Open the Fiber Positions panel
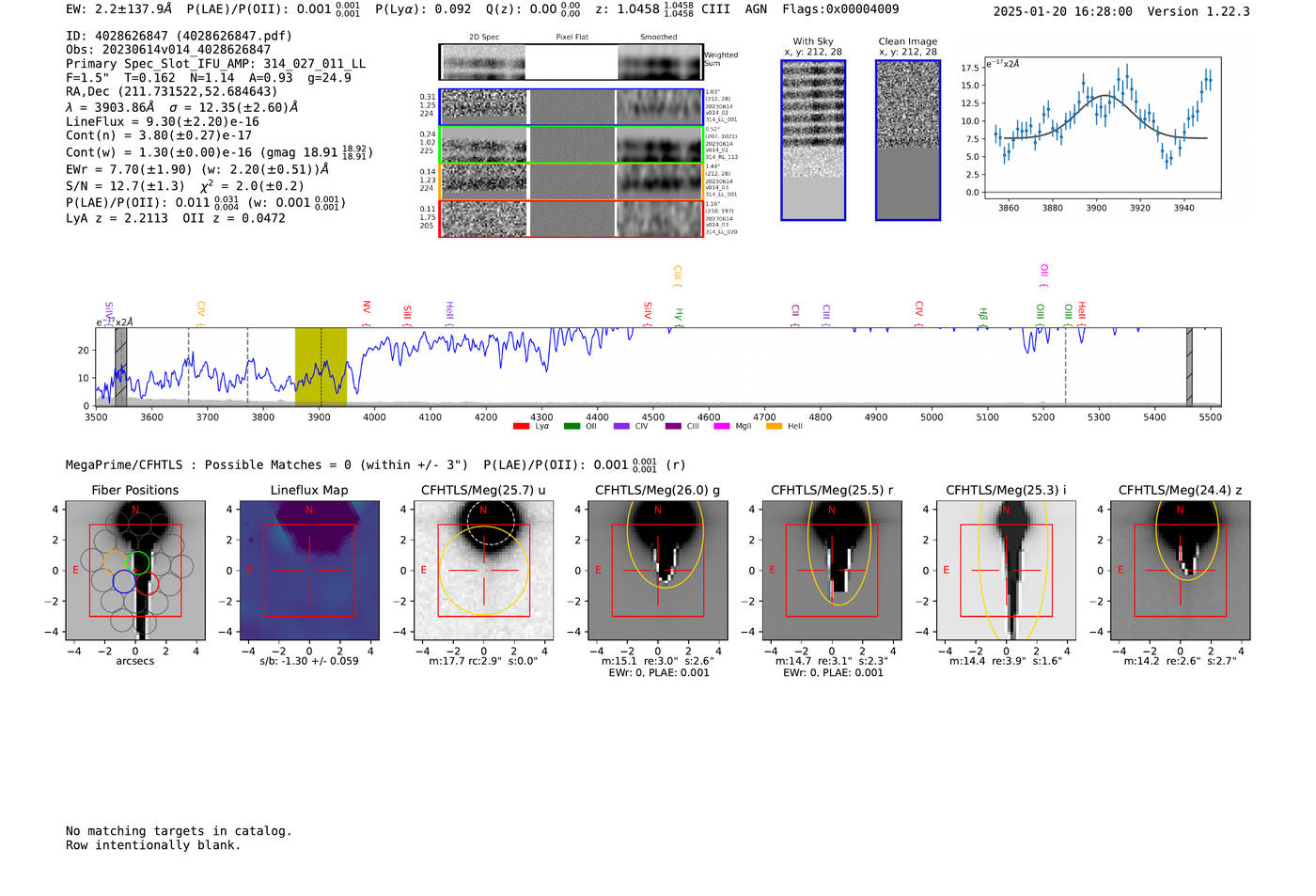The height and width of the screenshot is (896, 1316). 134,570
